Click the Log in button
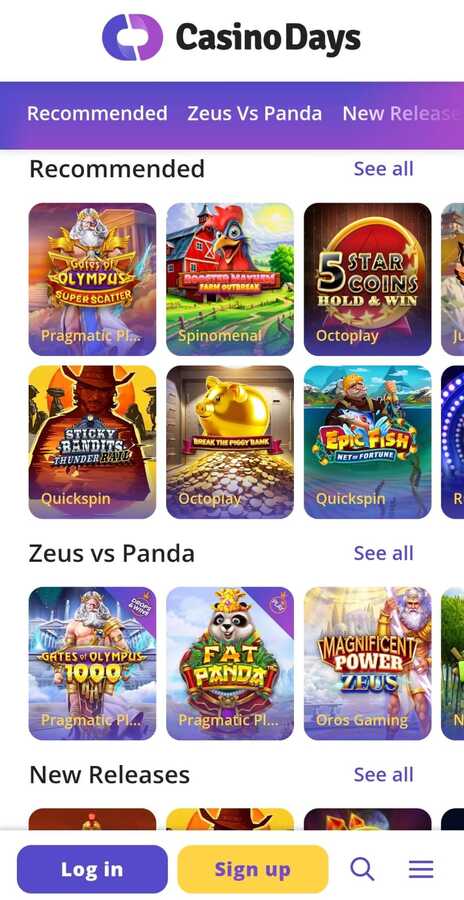 point(92,869)
